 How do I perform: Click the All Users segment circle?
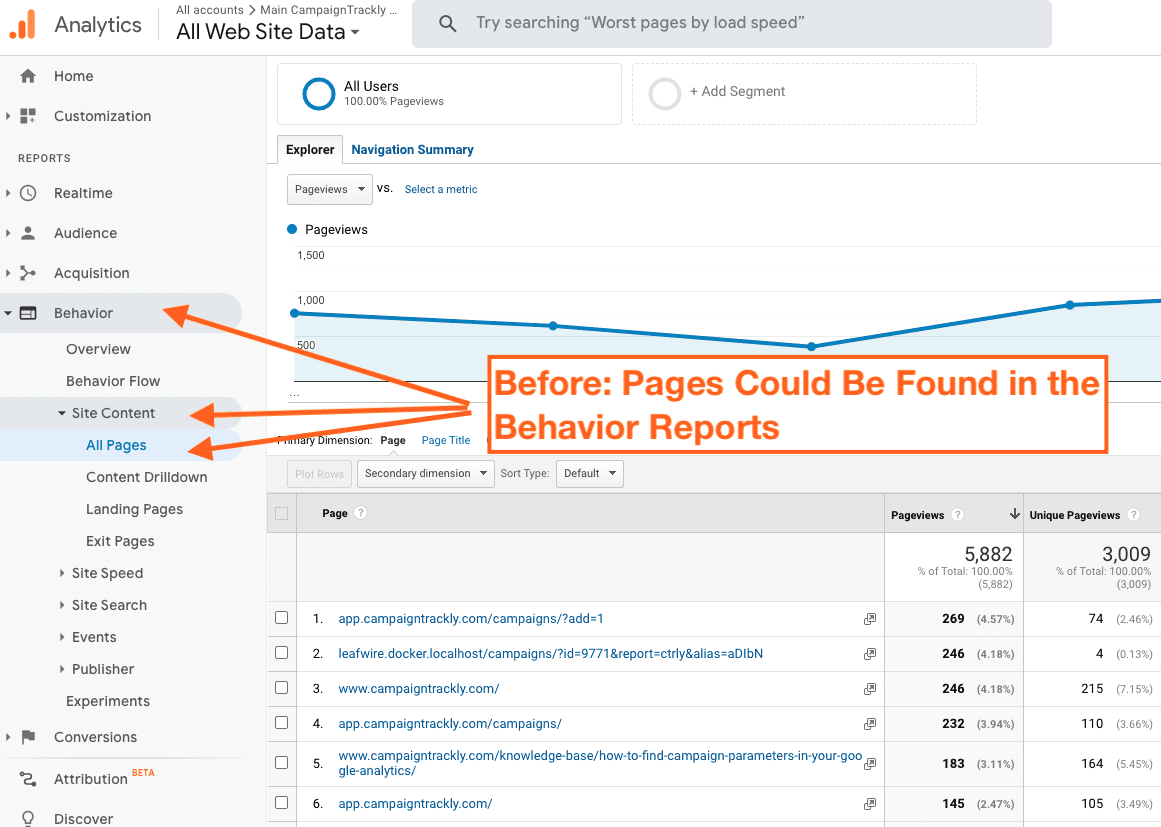tap(319, 94)
